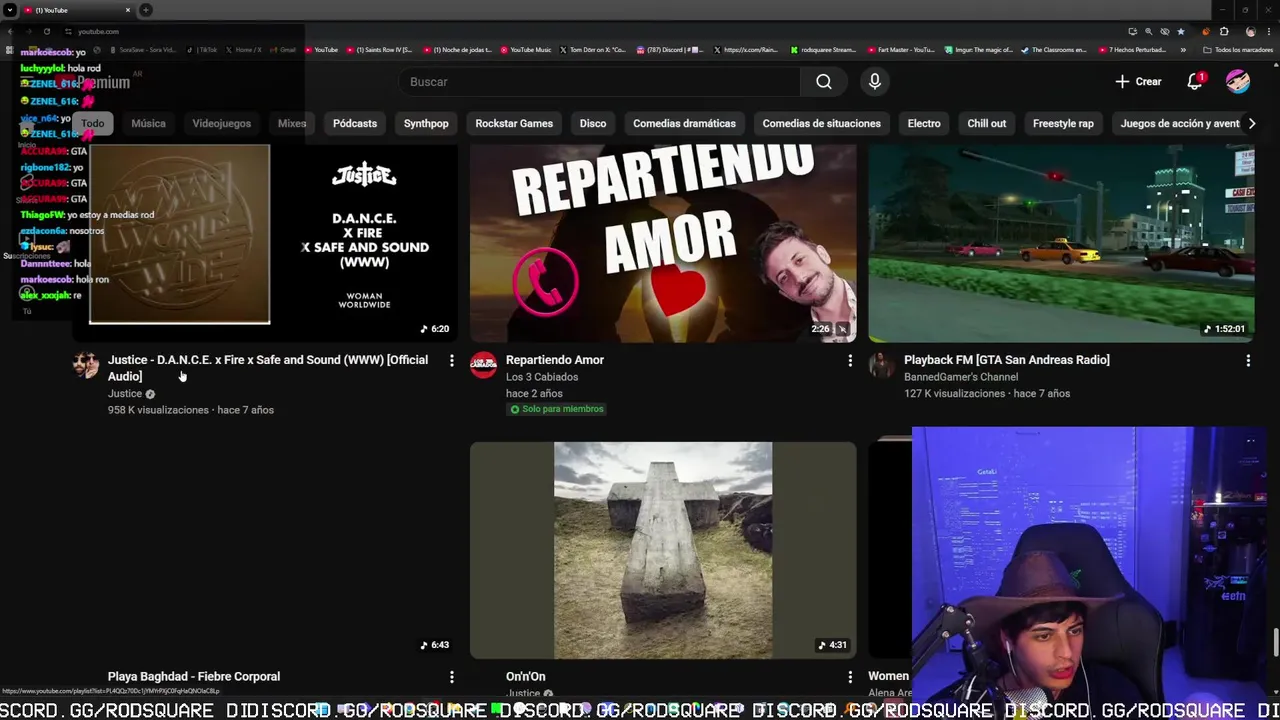This screenshot has height=720, width=1280.
Task: Select the Música filter chip
Action: (148, 123)
